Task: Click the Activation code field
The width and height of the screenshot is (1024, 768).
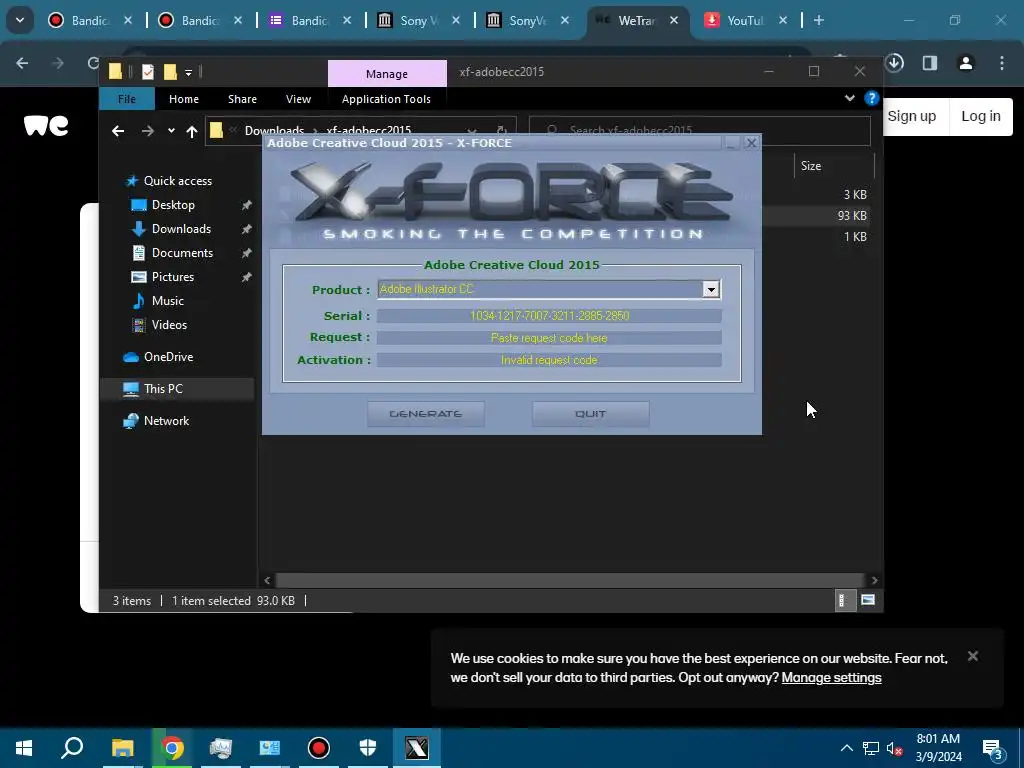Action: tap(549, 360)
